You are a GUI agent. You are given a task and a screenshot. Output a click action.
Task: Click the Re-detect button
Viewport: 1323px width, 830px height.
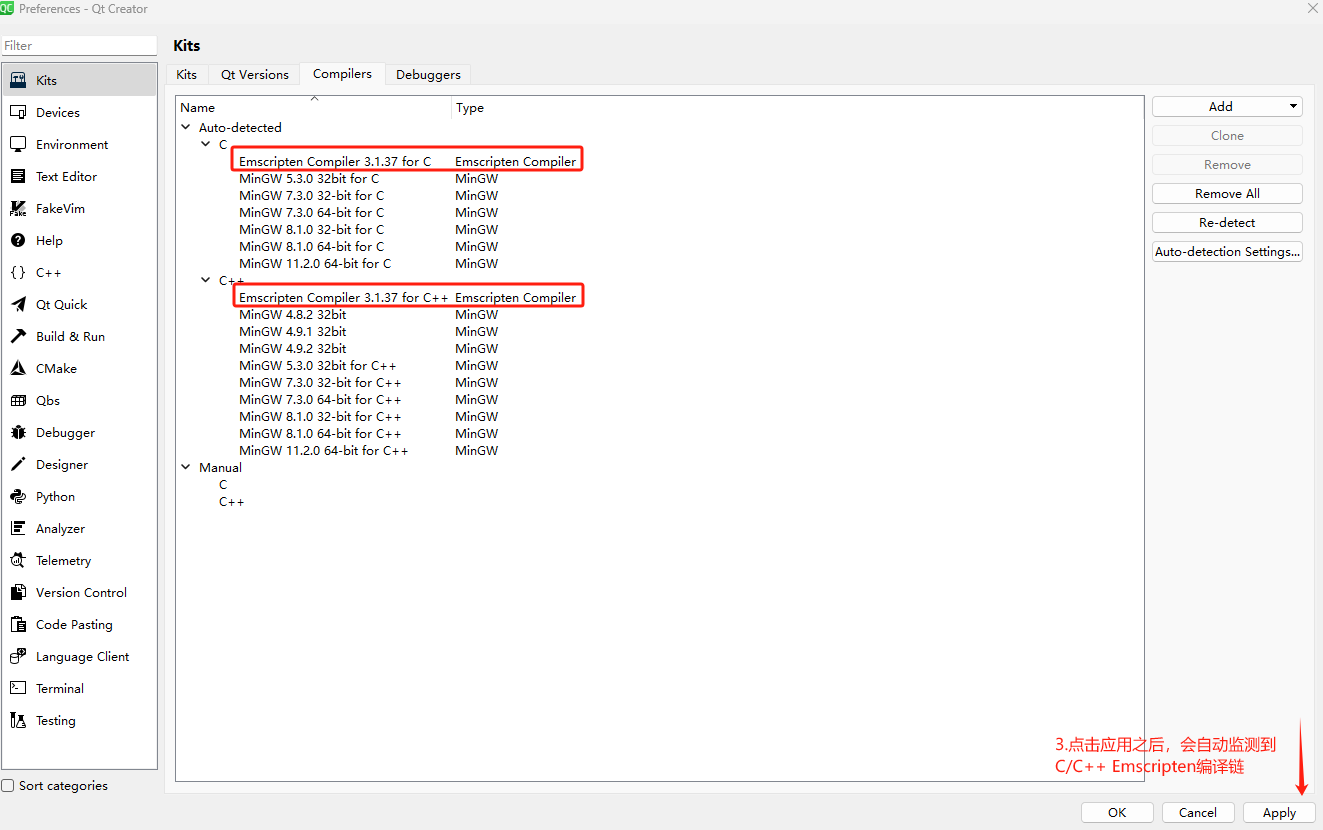click(1227, 222)
